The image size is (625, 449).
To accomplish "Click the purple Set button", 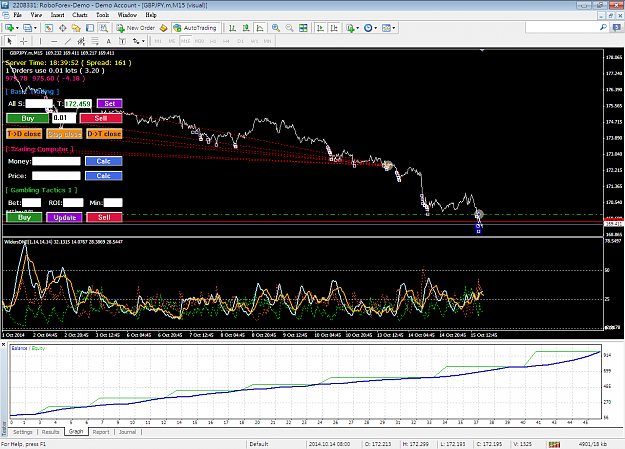I will [x=110, y=104].
